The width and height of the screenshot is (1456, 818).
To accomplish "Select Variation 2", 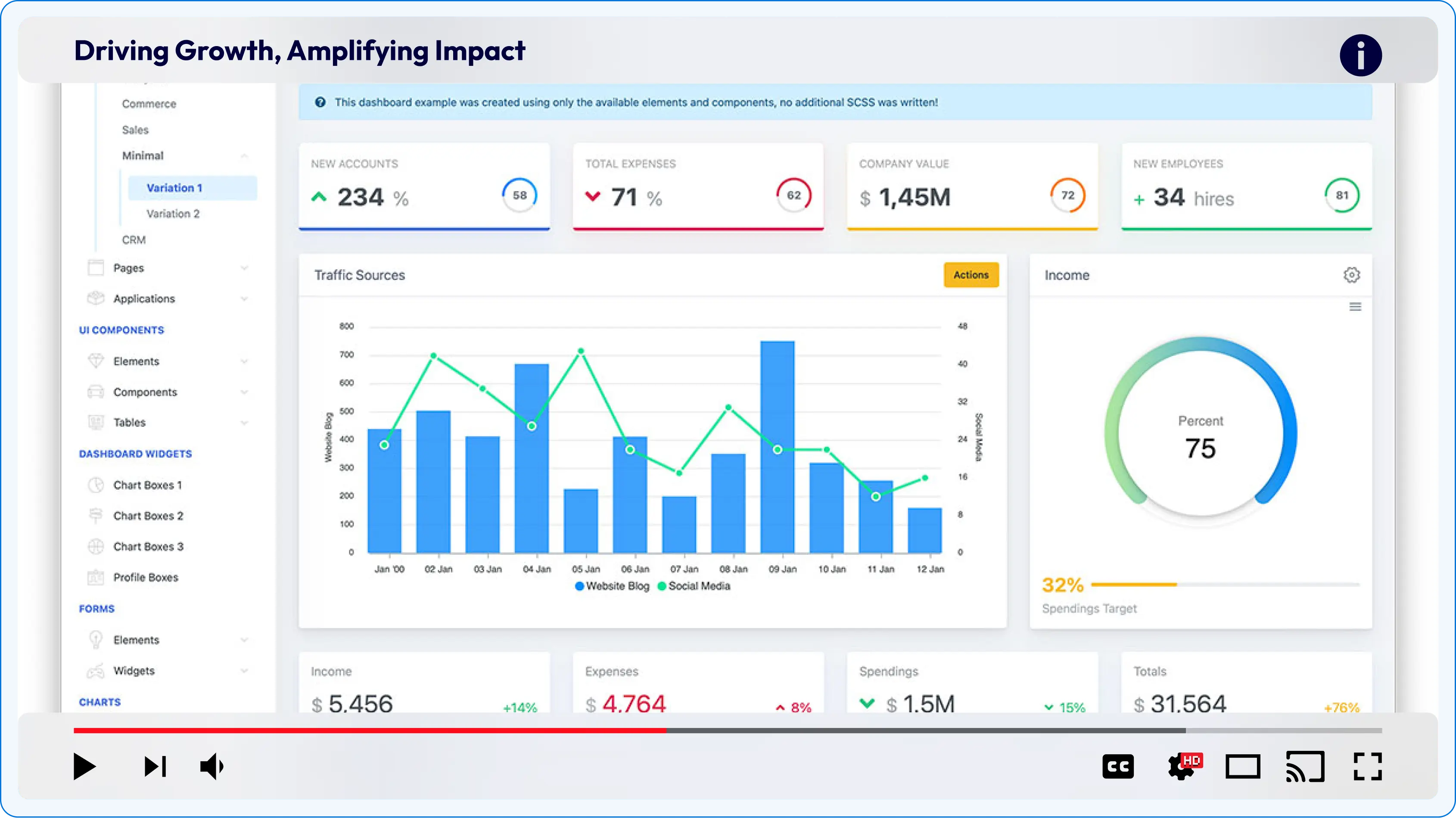I will (173, 214).
